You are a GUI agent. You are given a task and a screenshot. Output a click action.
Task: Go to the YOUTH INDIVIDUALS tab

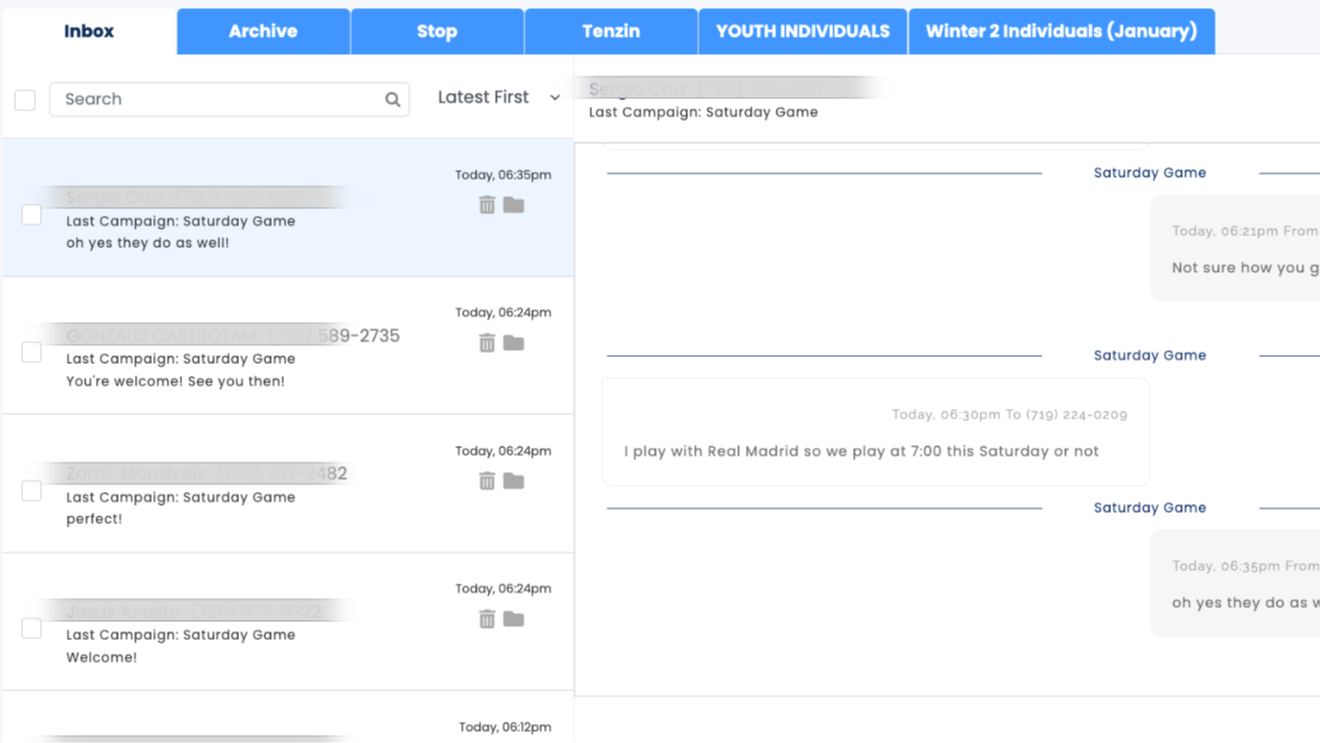click(802, 31)
